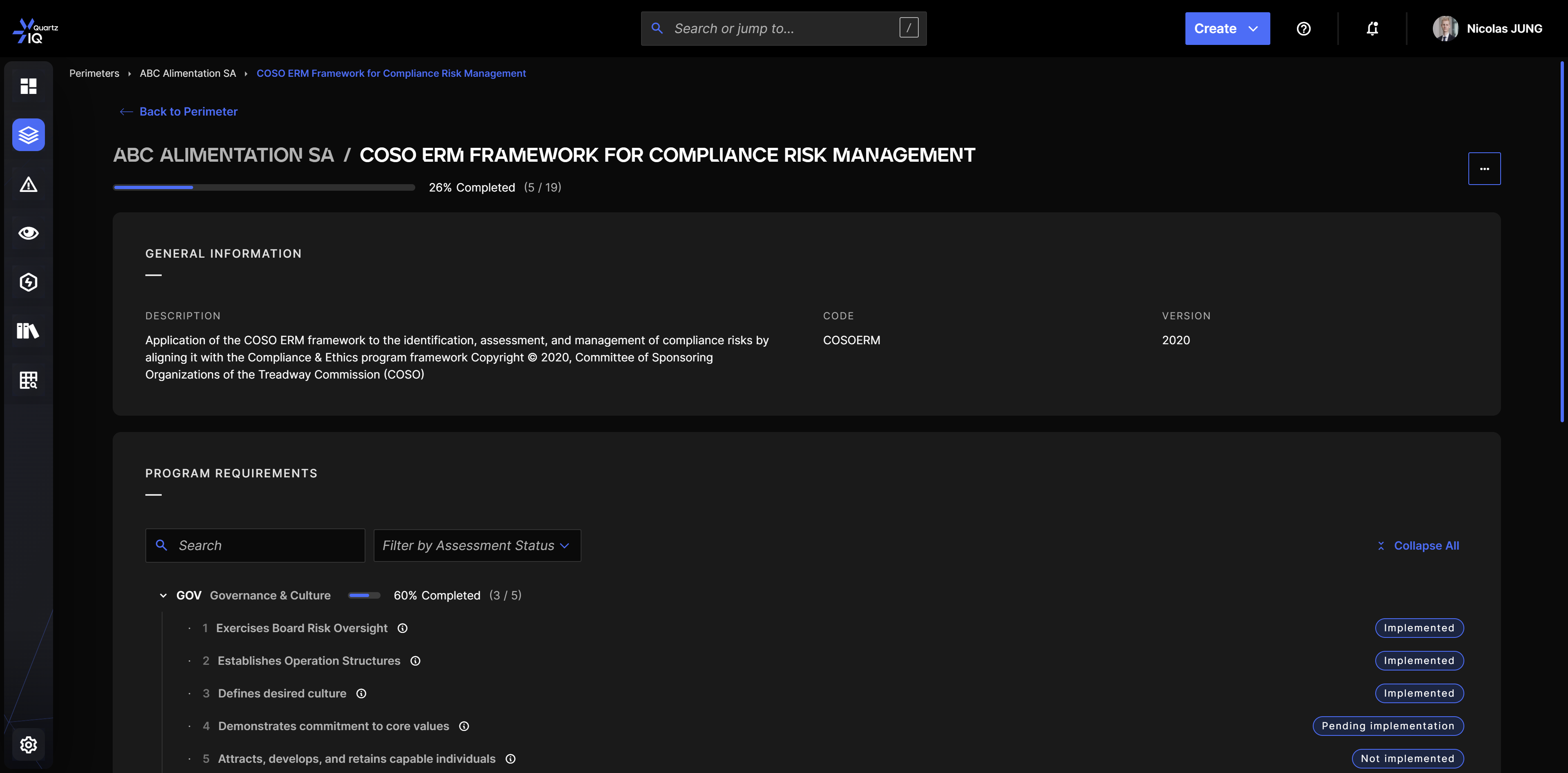Open the Create dropdown button
The width and height of the screenshot is (1568, 773).
coord(1227,29)
